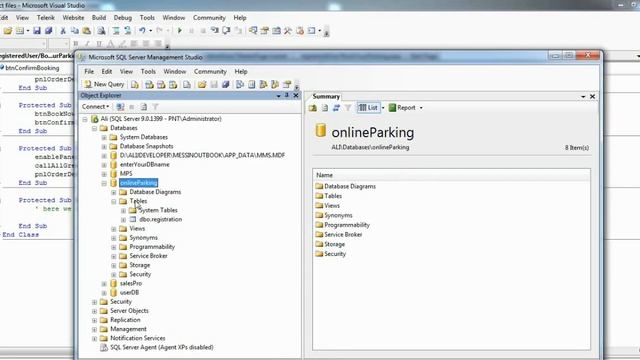Expand the dbo.registration table node
Image resolution: width=640 pixels, height=360 pixels.
[x=123, y=220]
